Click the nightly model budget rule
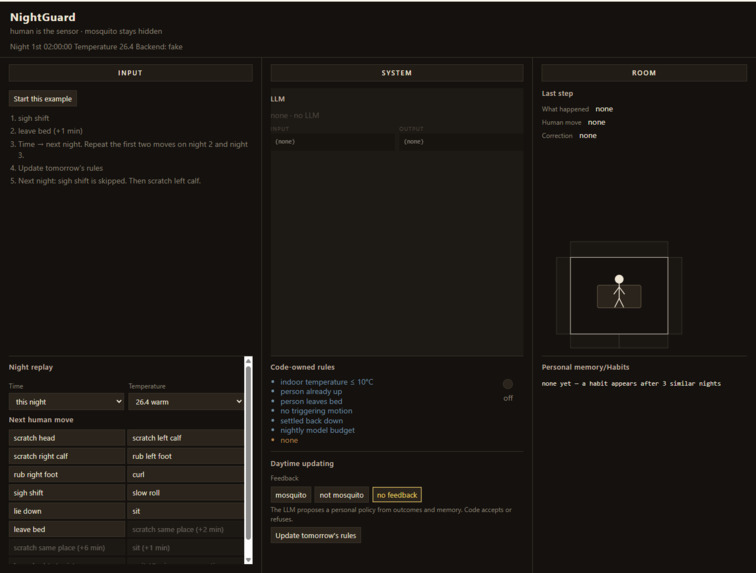The image size is (756, 573). (x=317, y=430)
